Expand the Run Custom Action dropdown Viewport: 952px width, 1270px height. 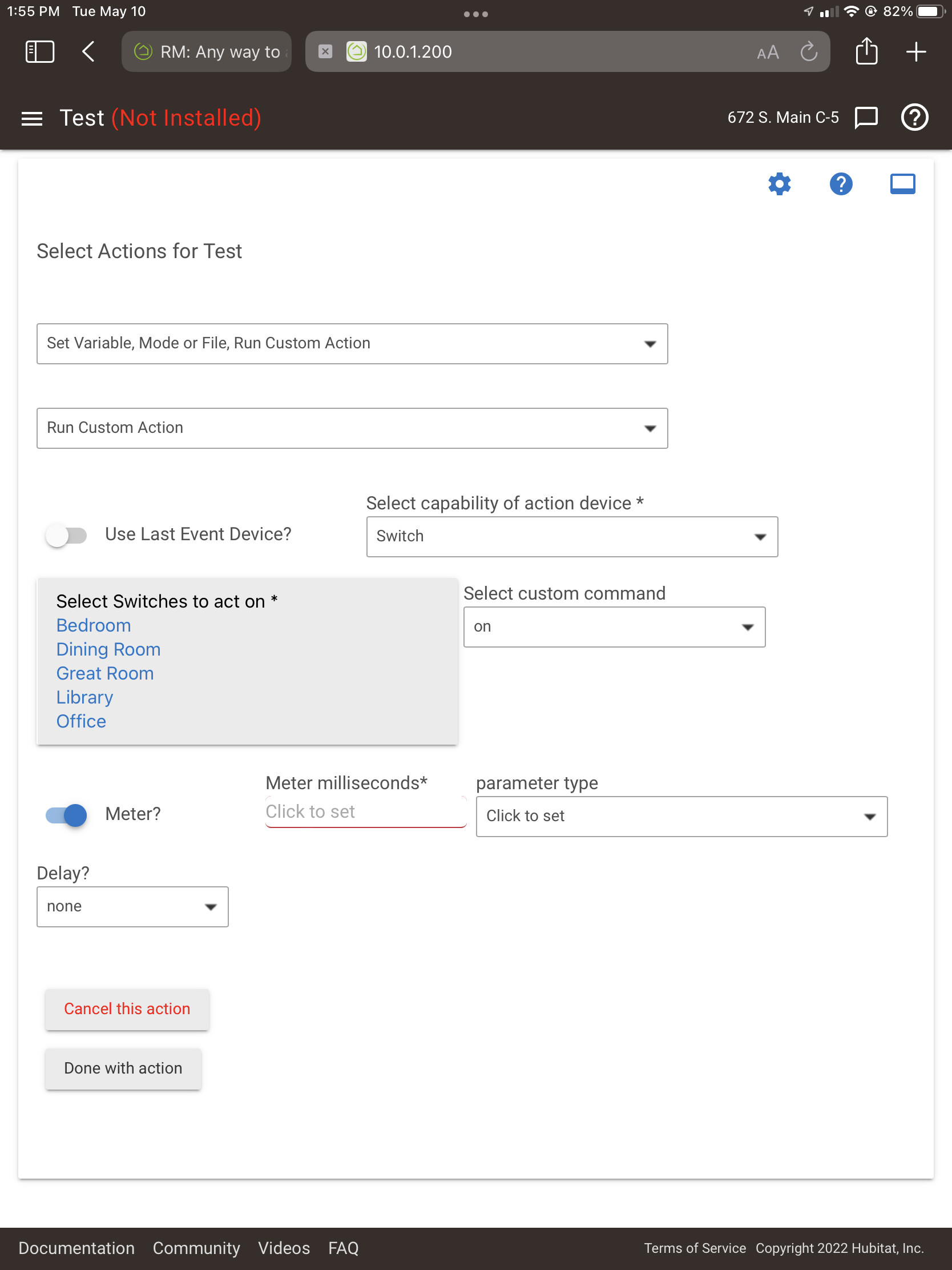(352, 428)
